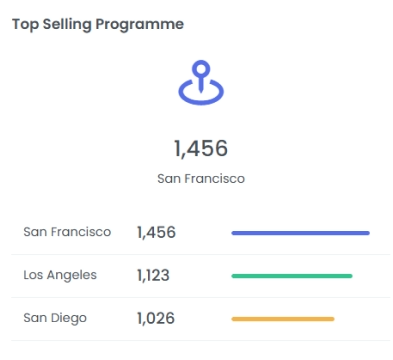The image size is (393, 360).
Task: Click the divider line under the San Francisco row
Action: click(x=201, y=254)
